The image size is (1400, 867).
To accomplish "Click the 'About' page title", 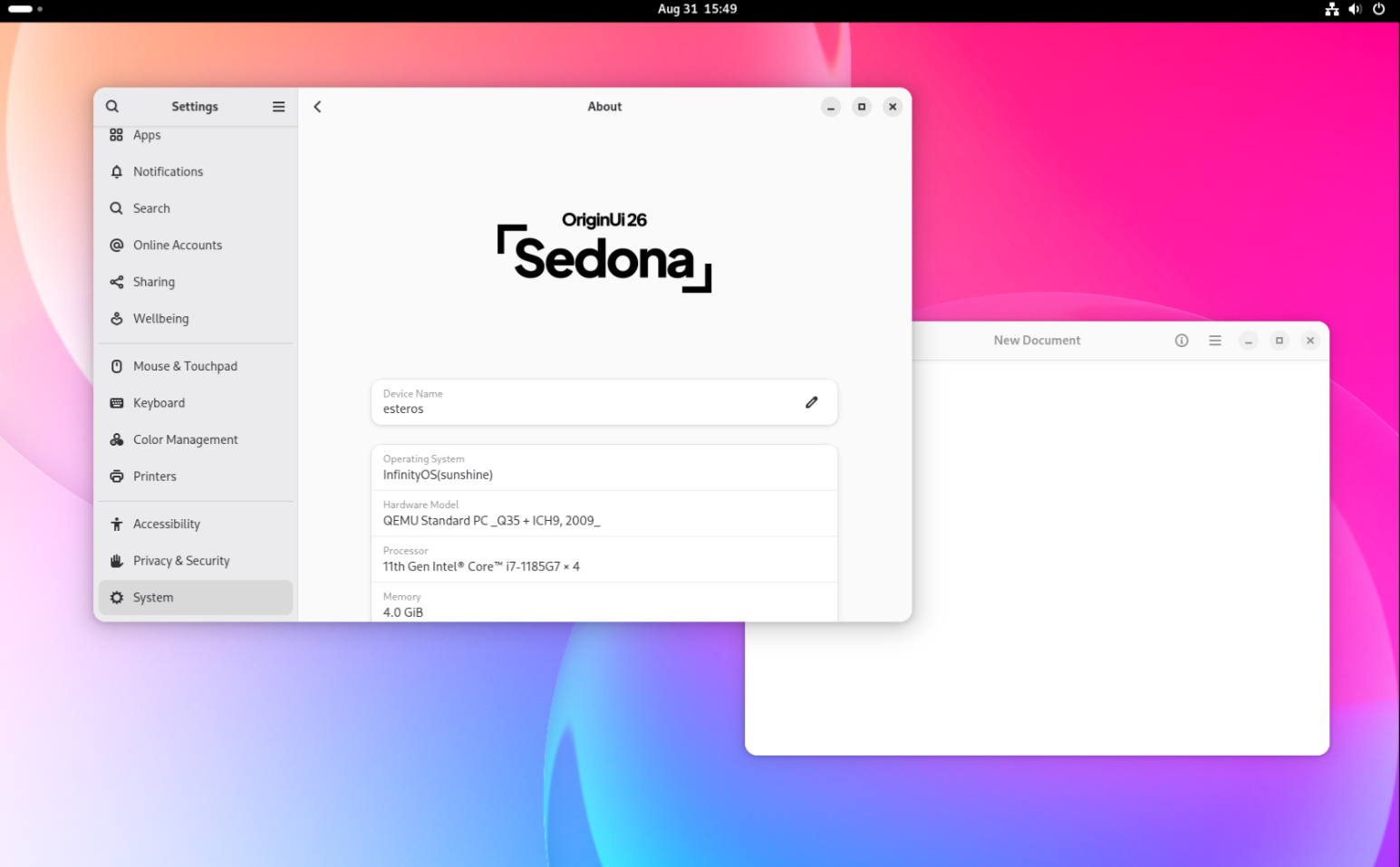I will coord(604,106).
